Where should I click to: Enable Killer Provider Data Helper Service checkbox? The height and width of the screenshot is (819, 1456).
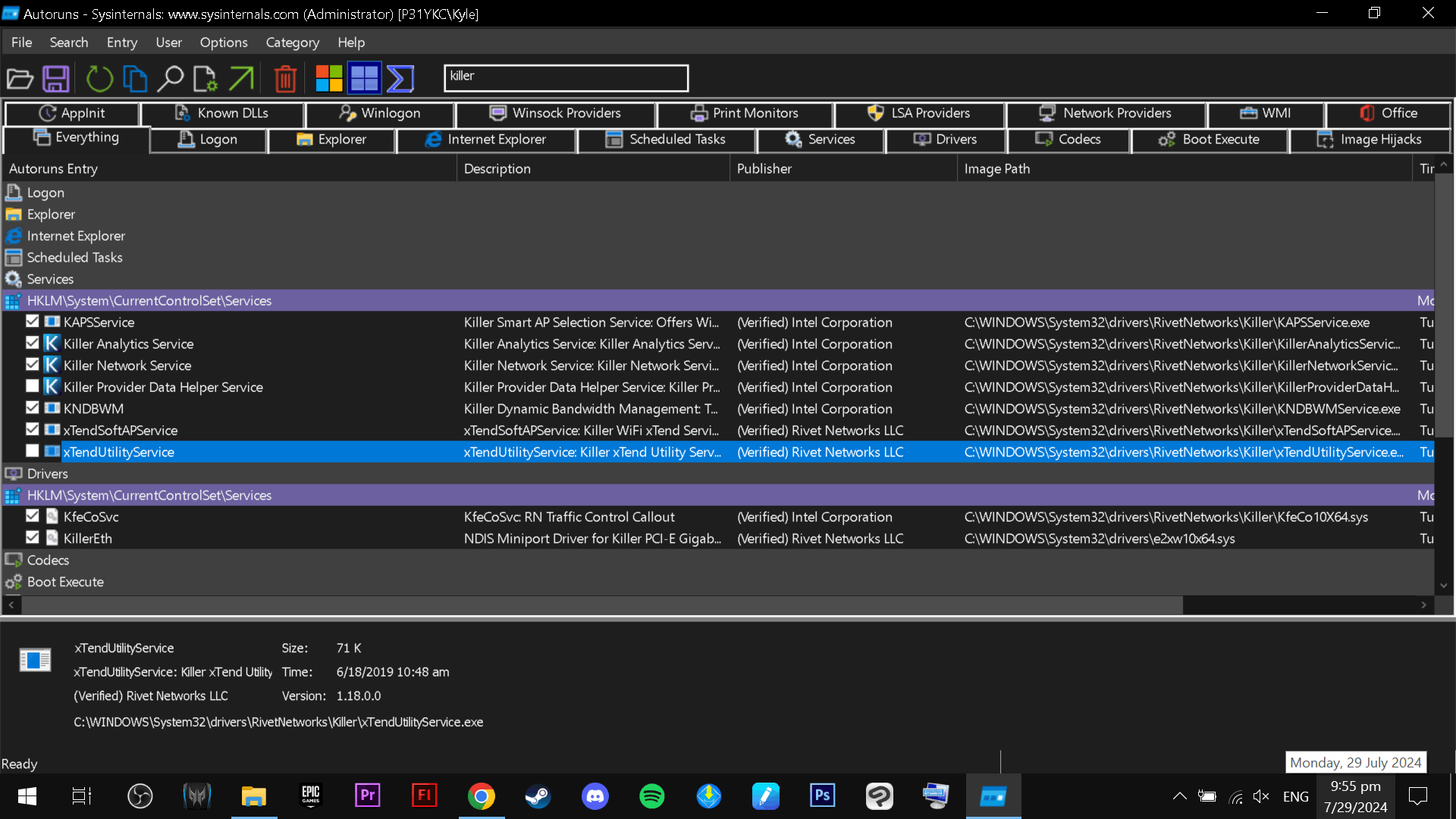tap(32, 386)
